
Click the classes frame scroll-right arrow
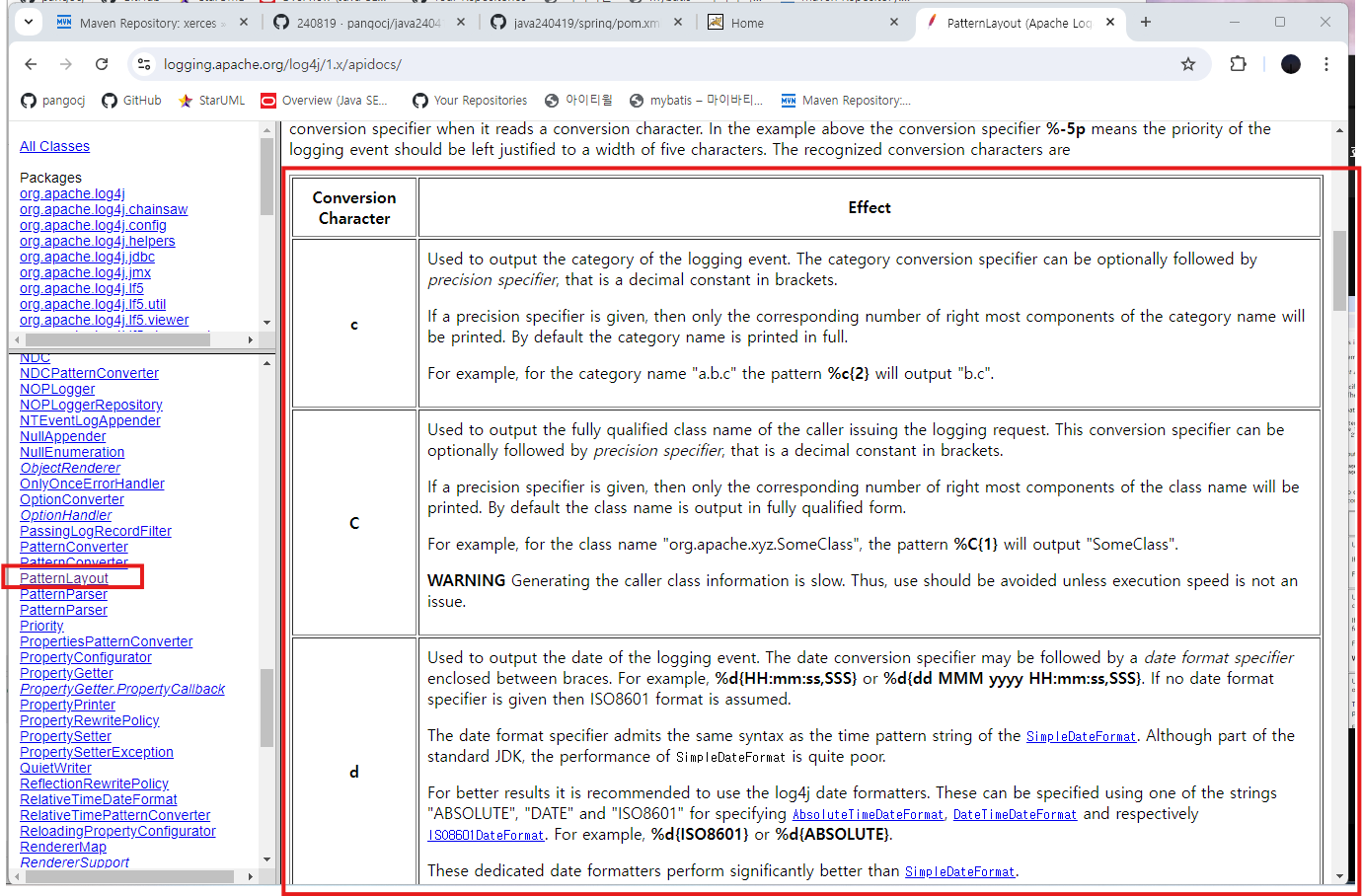tap(251, 876)
